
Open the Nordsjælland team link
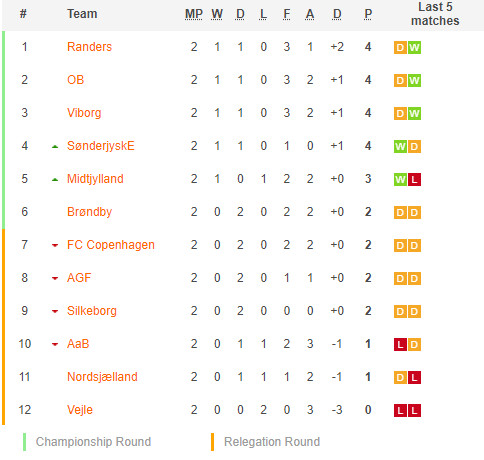tap(102, 377)
